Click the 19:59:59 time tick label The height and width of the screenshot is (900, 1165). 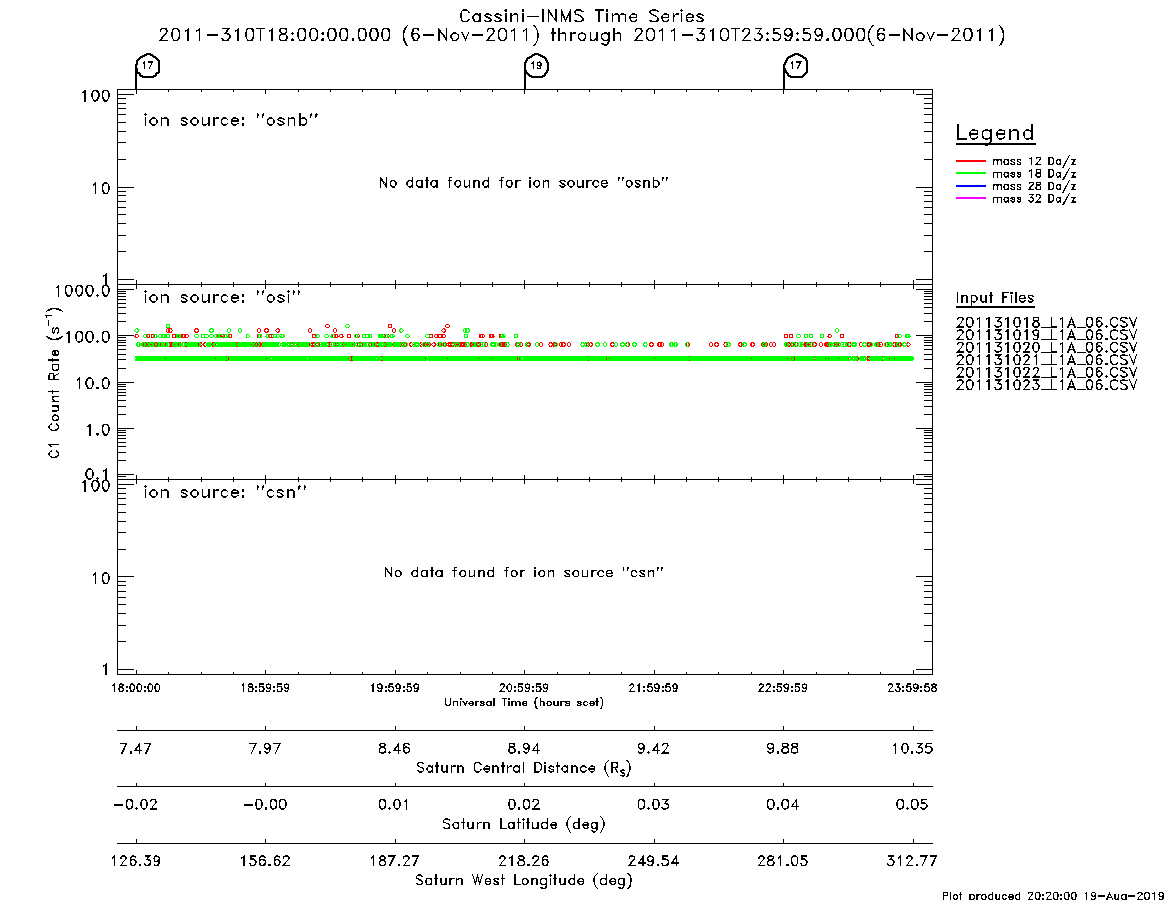[395, 688]
